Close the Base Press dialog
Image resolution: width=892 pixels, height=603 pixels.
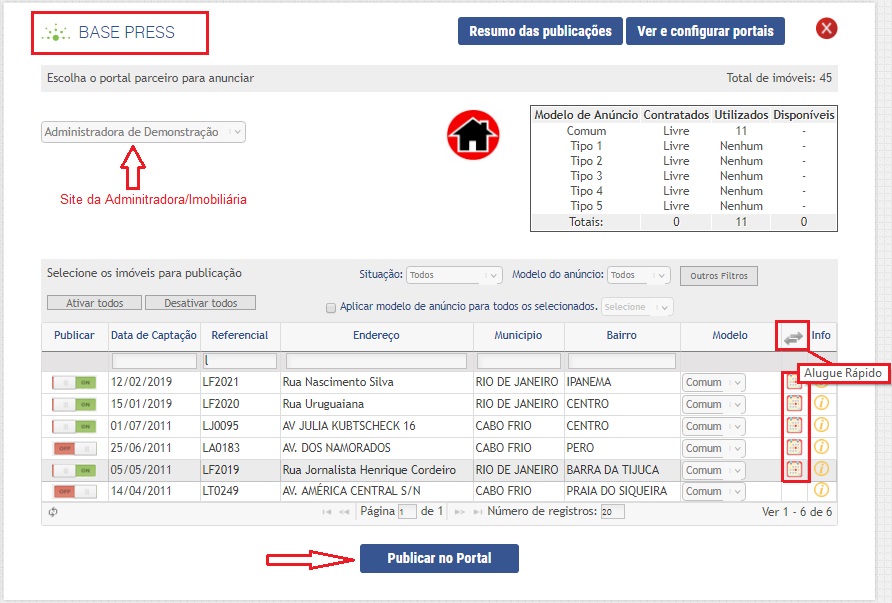point(826,28)
